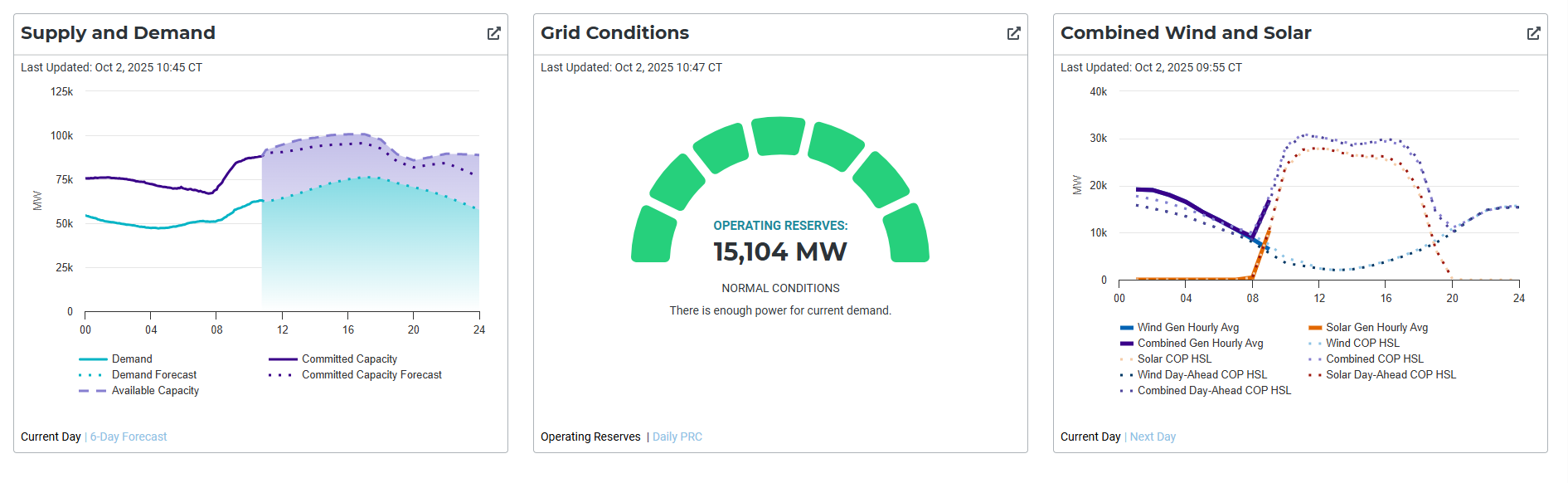Viewport: 1568px width, 483px height.
Task: Toggle Solar Day-Ahead COP HSL legend
Action: click(x=1391, y=375)
